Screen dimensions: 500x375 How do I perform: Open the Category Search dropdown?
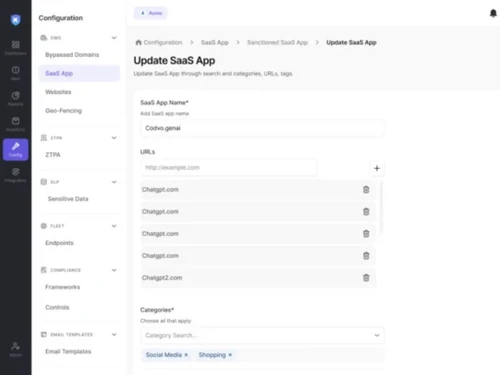262,335
